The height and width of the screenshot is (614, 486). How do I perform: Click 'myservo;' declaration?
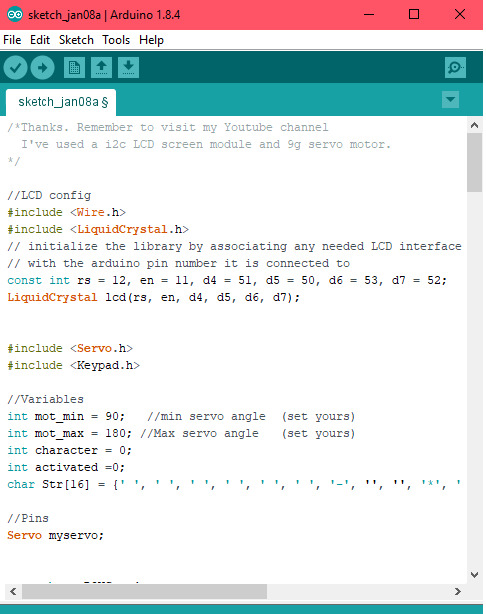[x=76, y=535]
